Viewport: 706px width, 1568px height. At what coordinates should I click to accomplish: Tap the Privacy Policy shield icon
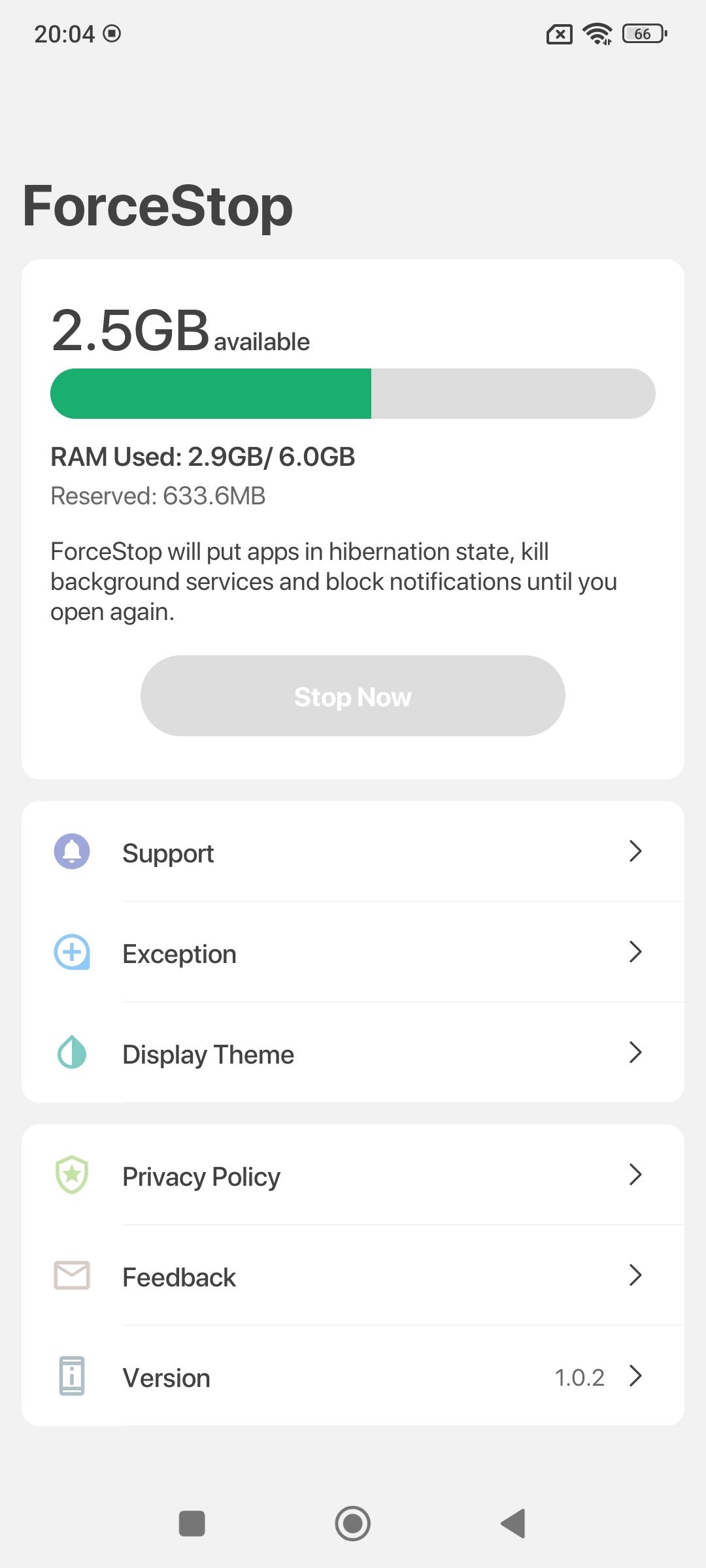[72, 1175]
